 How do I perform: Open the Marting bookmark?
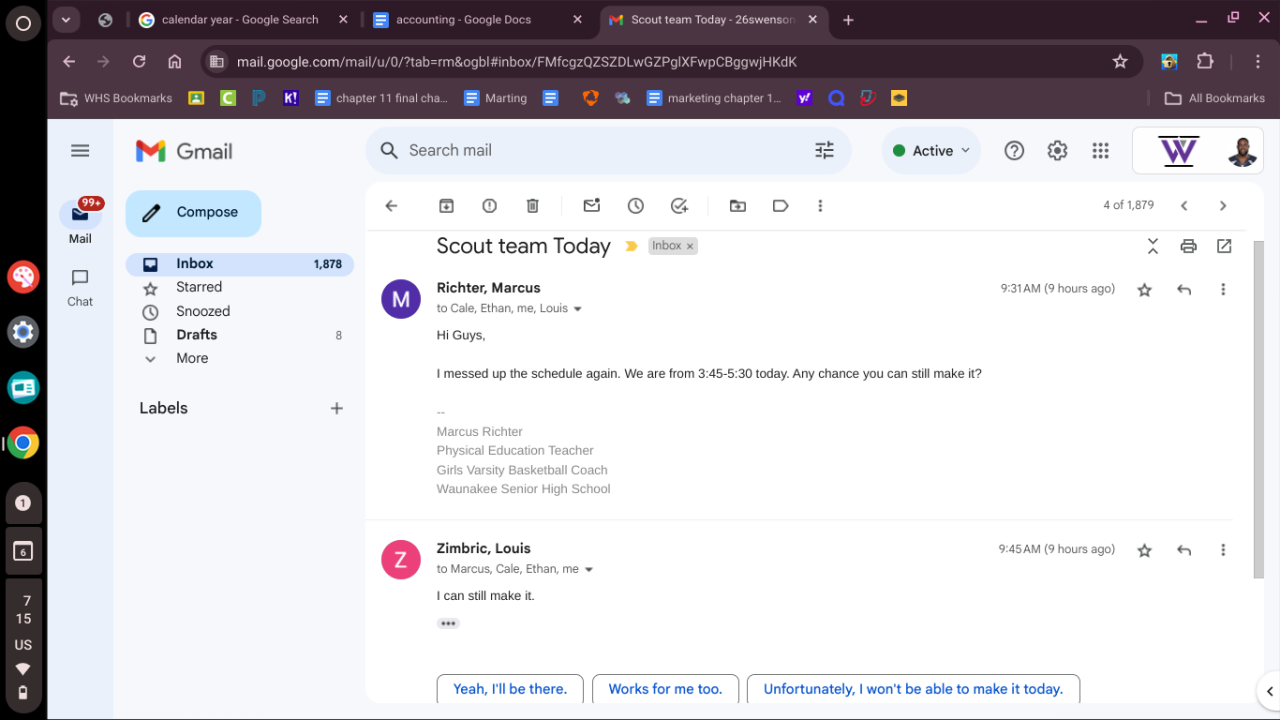coord(495,98)
